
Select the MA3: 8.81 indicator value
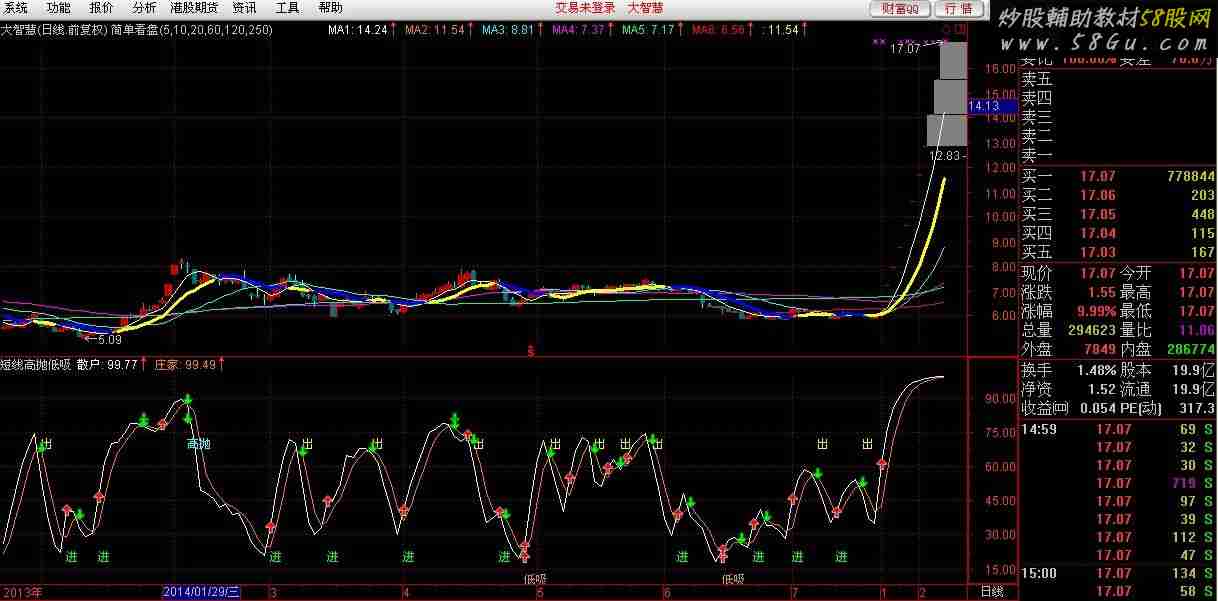(x=508, y=30)
